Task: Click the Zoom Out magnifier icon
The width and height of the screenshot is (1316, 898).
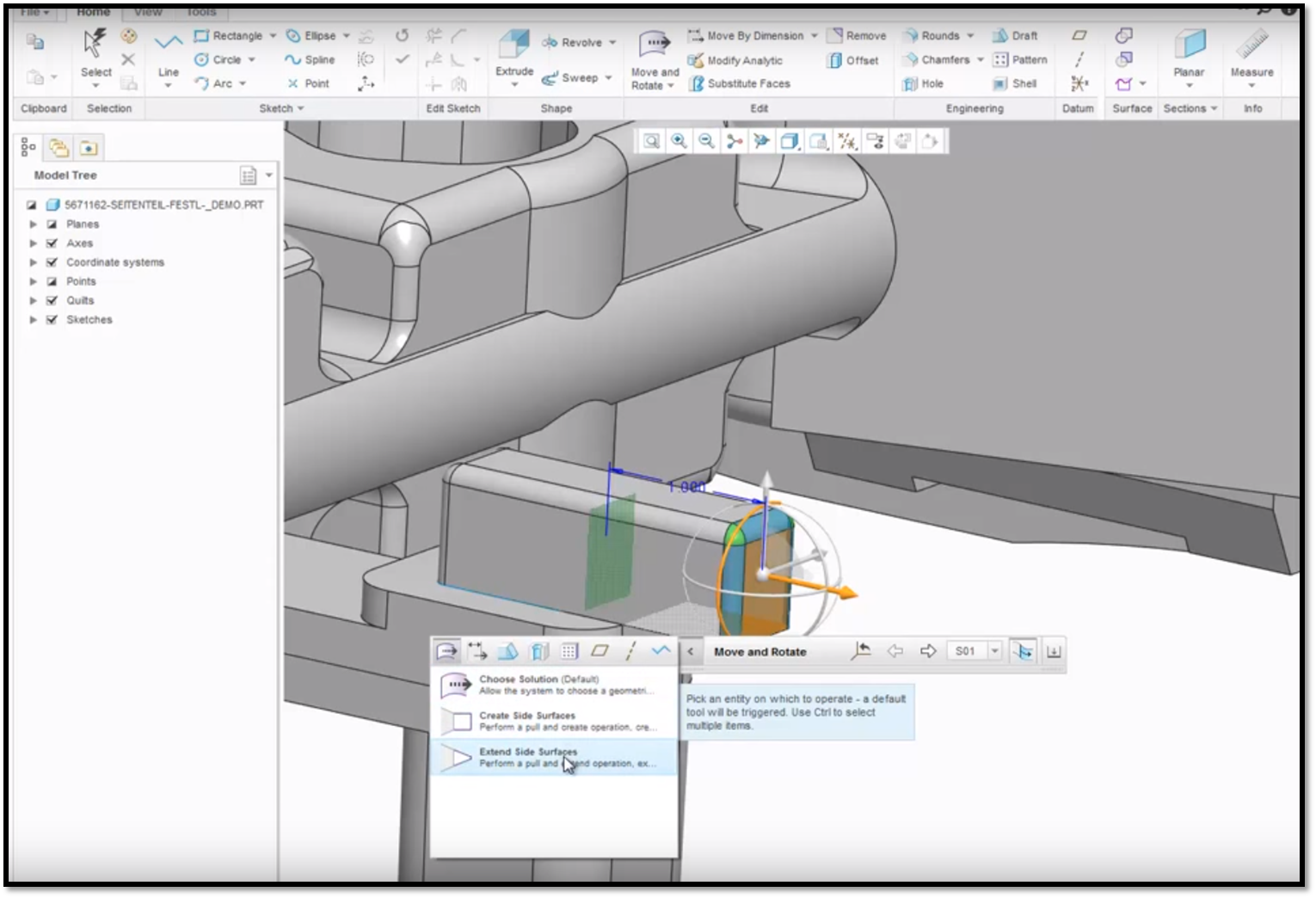Action: (x=707, y=141)
